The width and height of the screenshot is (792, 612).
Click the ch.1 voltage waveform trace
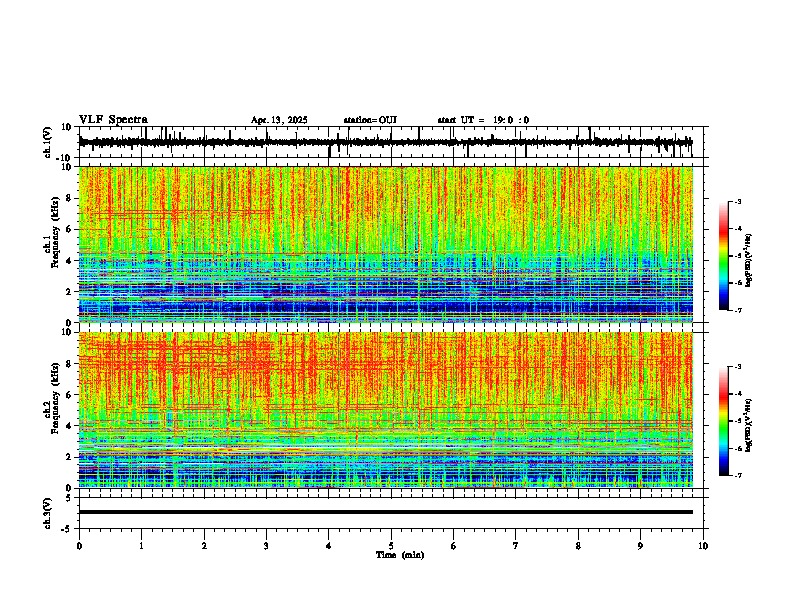[x=385, y=142]
